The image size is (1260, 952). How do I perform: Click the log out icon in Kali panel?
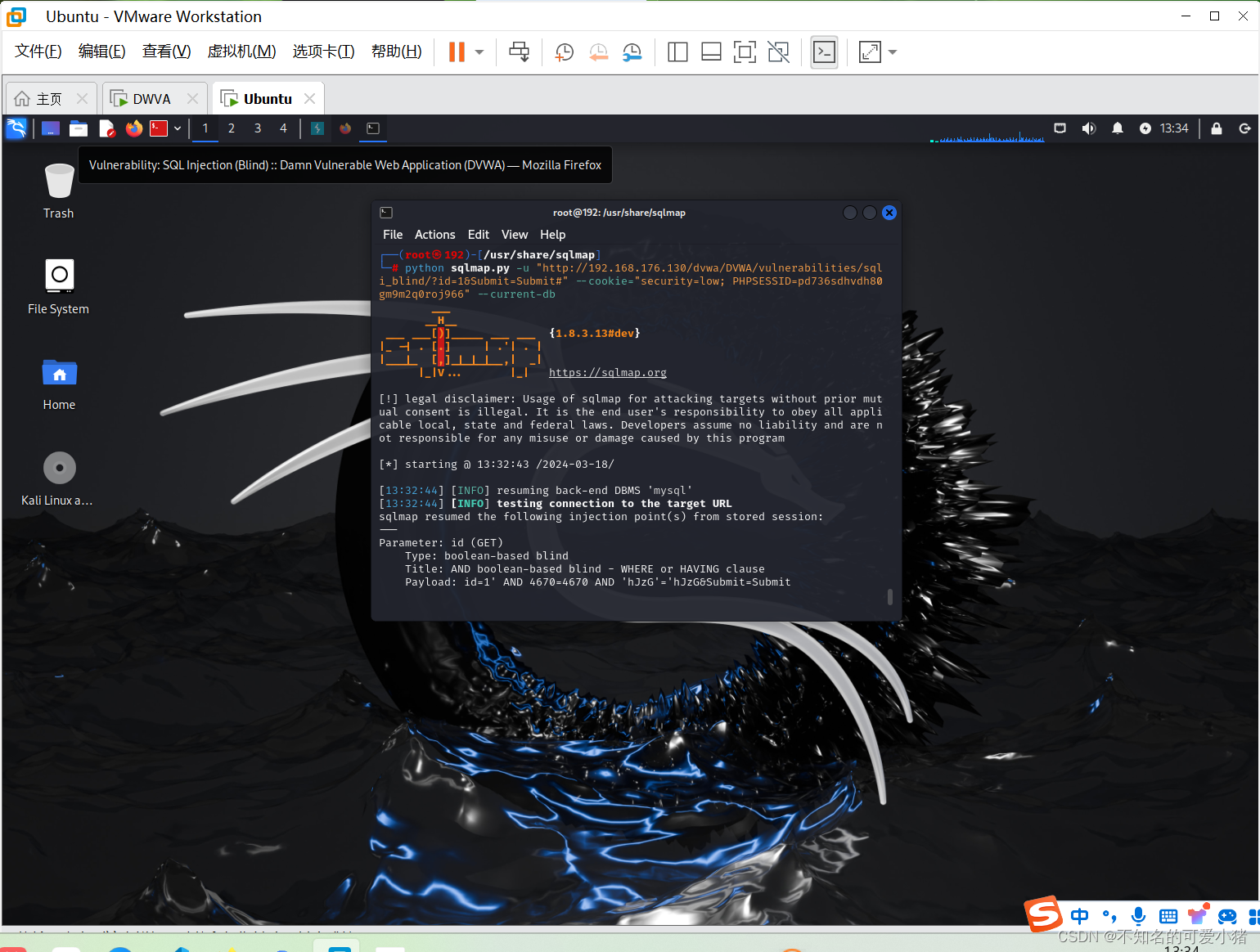tap(1244, 128)
